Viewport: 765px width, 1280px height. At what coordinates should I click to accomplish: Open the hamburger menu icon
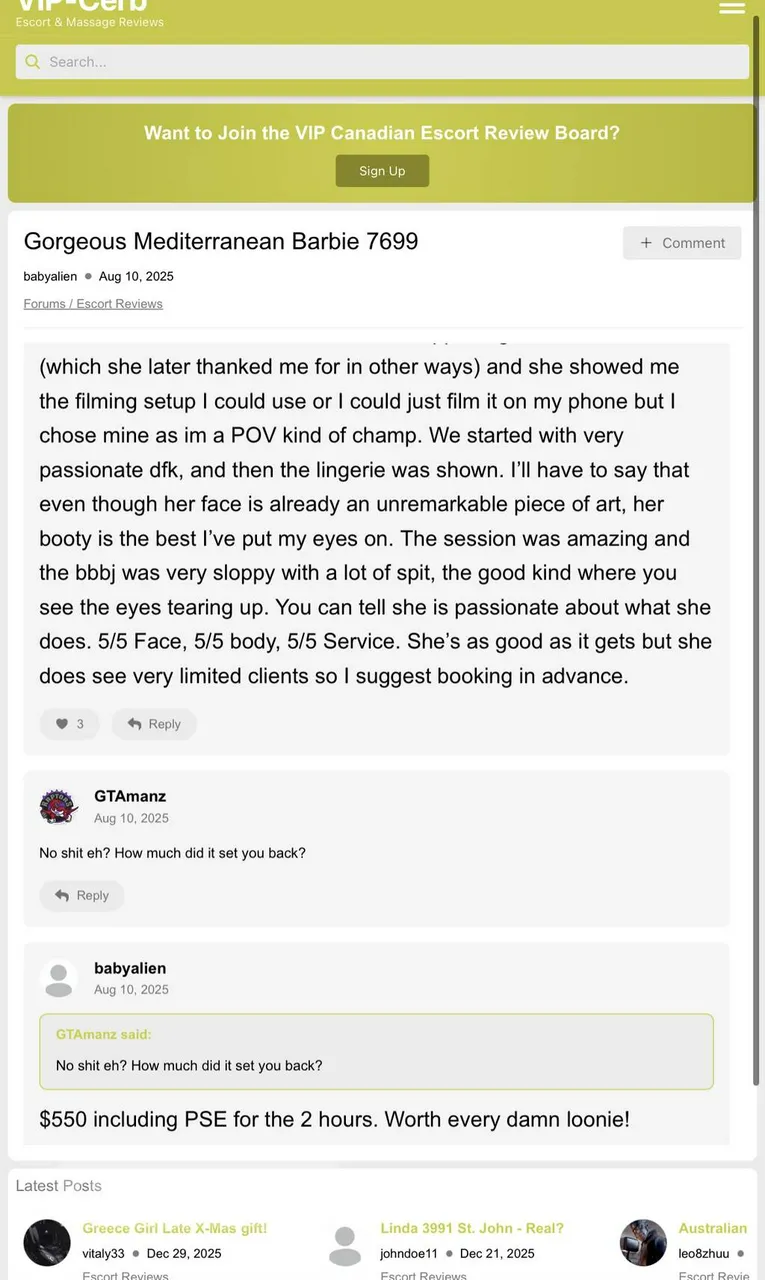pyautogui.click(x=732, y=8)
